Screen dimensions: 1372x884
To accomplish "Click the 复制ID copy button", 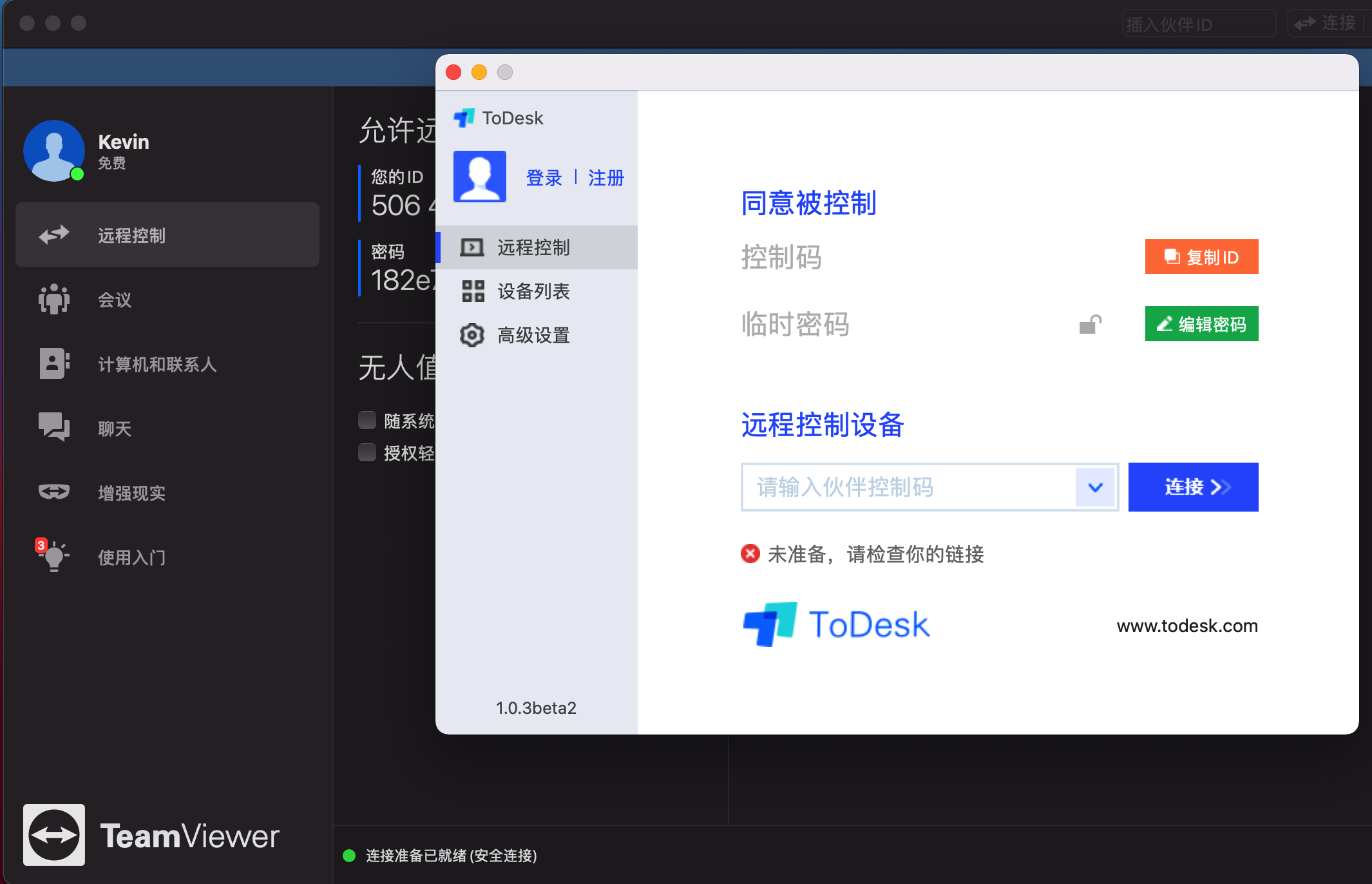I will pyautogui.click(x=1201, y=256).
